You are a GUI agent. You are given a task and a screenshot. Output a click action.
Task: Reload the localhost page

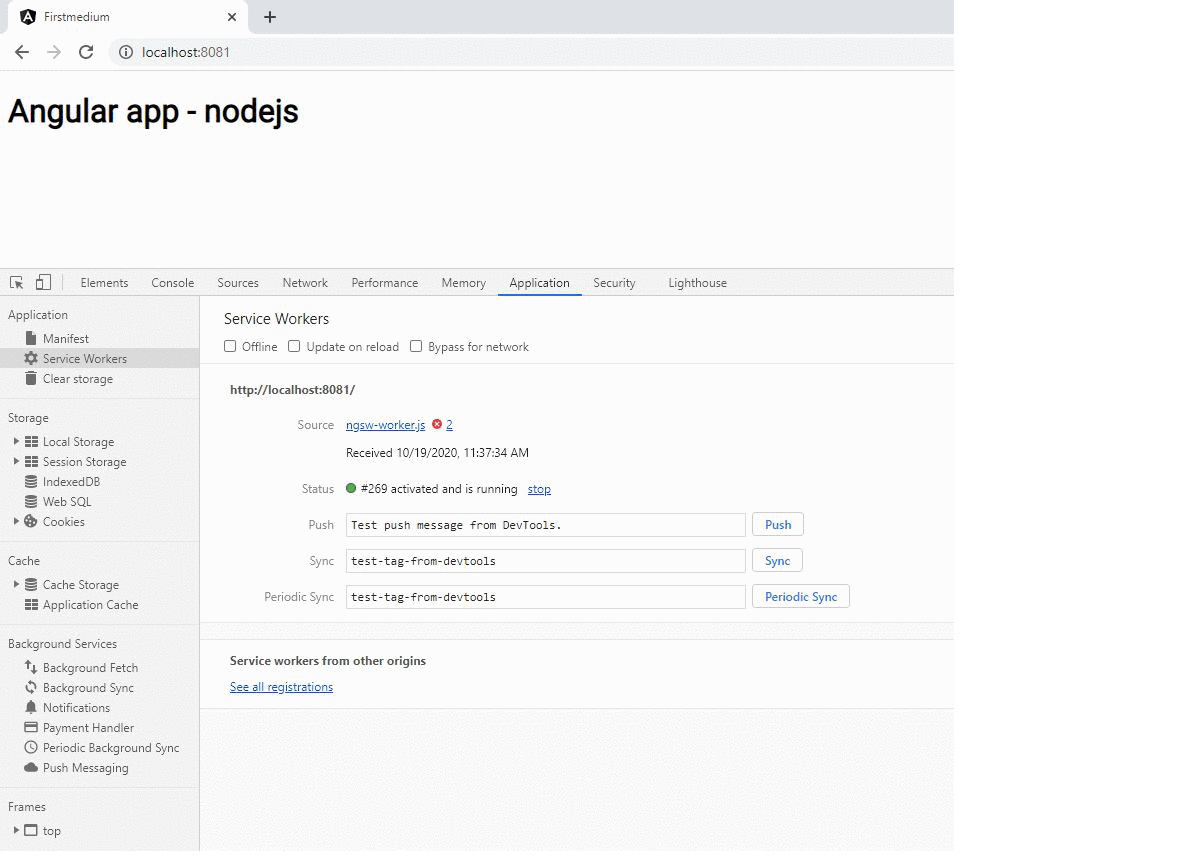(86, 52)
